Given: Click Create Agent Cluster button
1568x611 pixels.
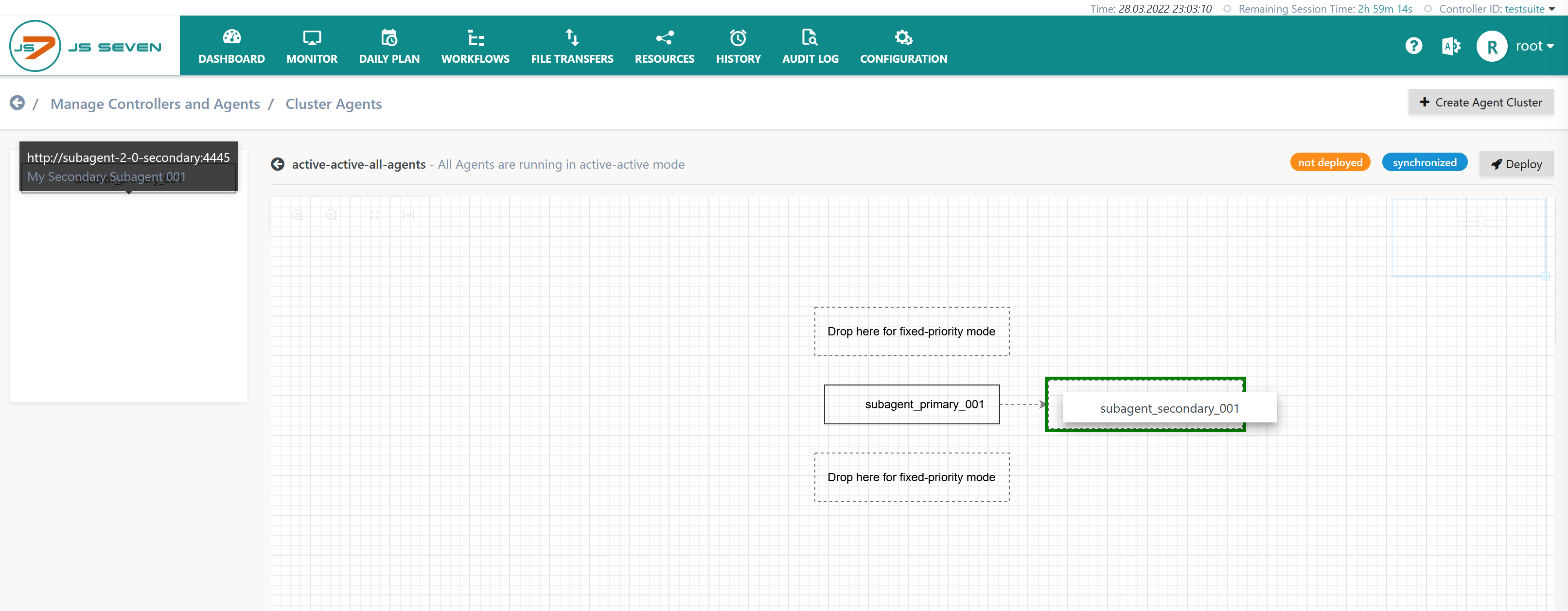Looking at the screenshot, I should tap(1480, 102).
